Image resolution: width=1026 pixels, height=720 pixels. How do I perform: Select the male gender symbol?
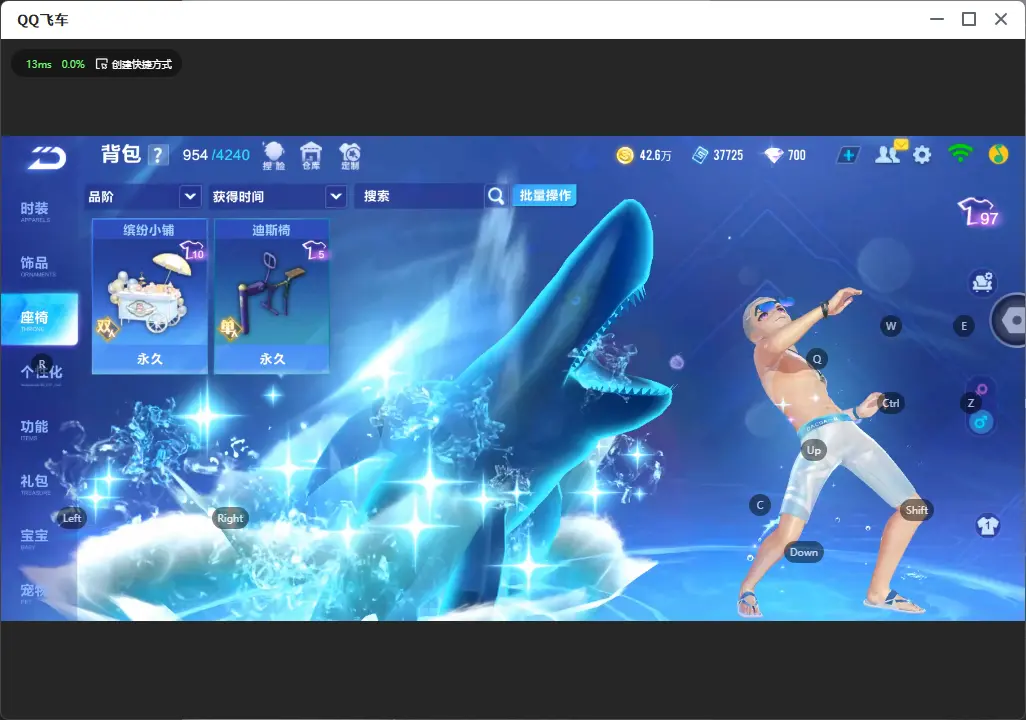click(981, 422)
